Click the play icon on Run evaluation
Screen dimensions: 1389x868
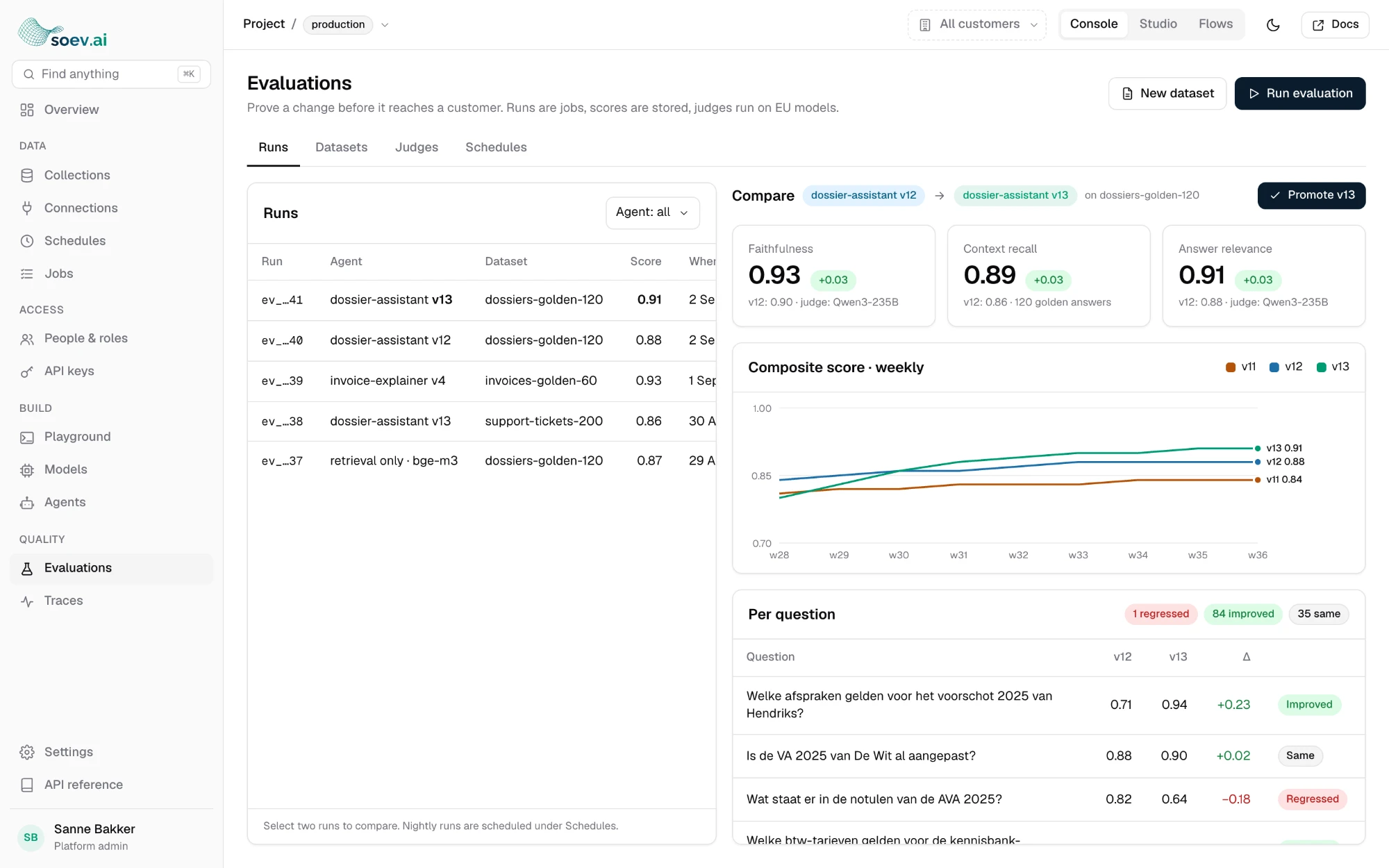coord(1254,94)
